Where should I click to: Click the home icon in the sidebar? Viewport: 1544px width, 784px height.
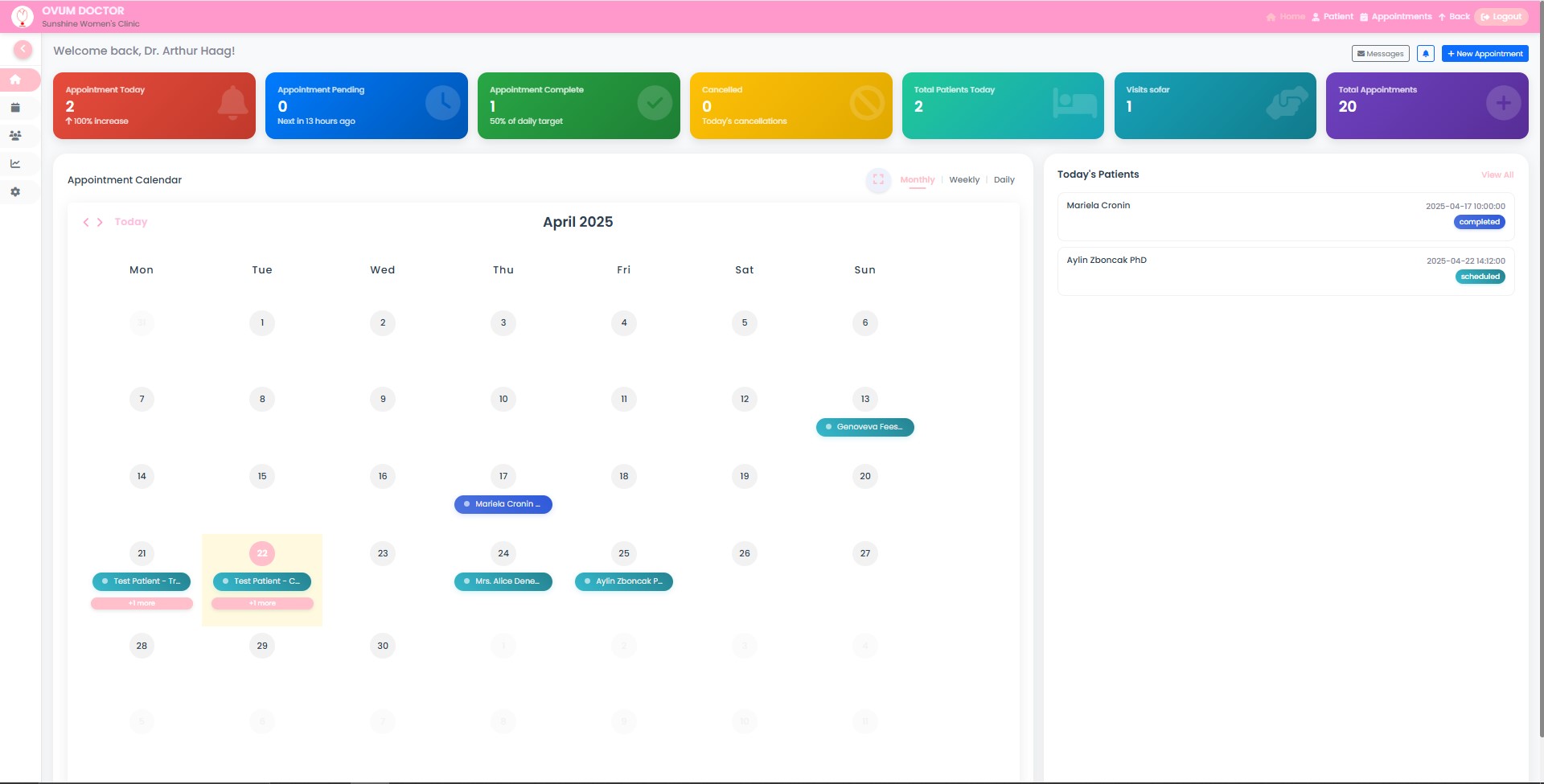(15, 79)
